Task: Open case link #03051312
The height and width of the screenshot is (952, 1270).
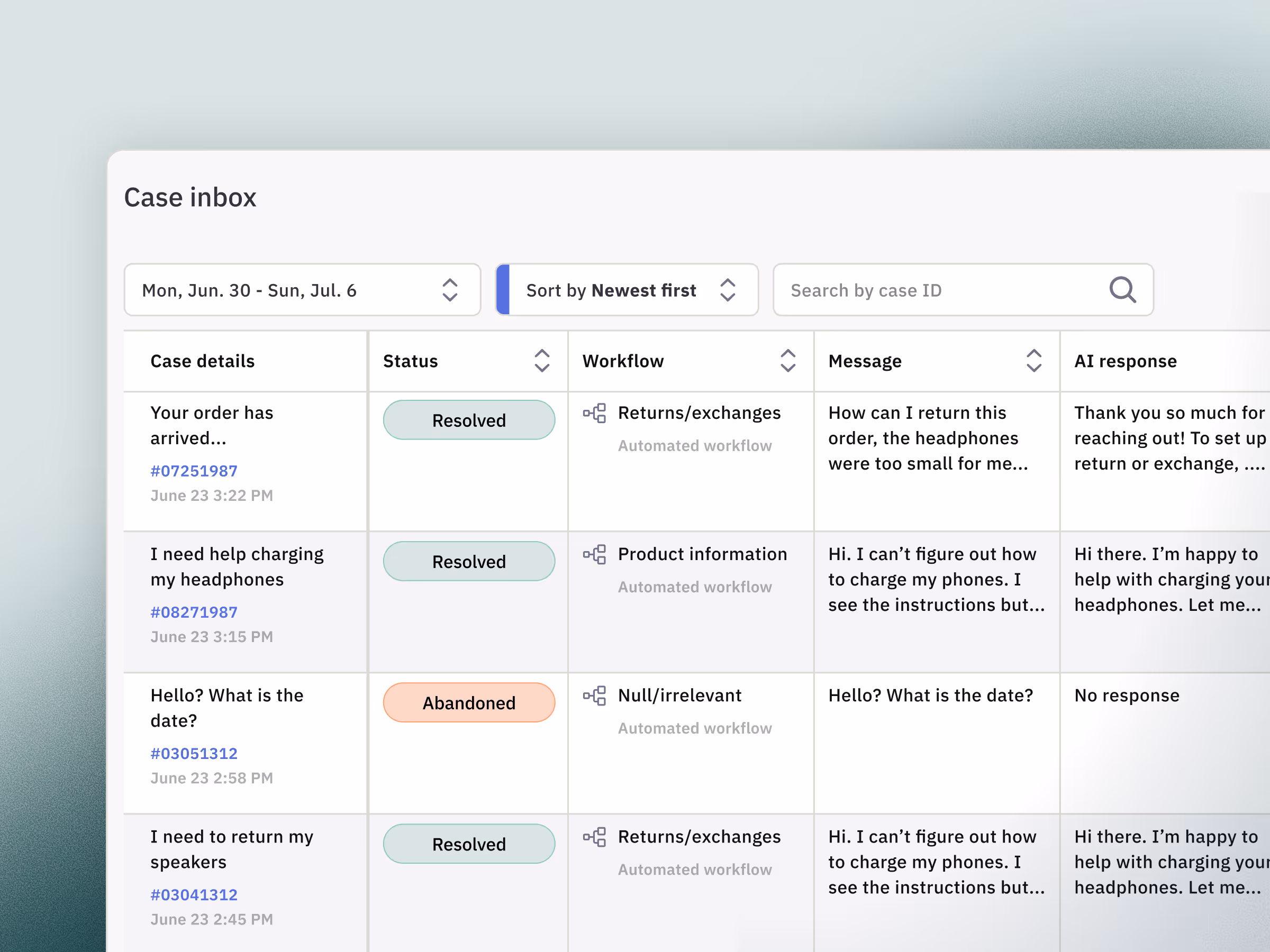Action: 194,754
